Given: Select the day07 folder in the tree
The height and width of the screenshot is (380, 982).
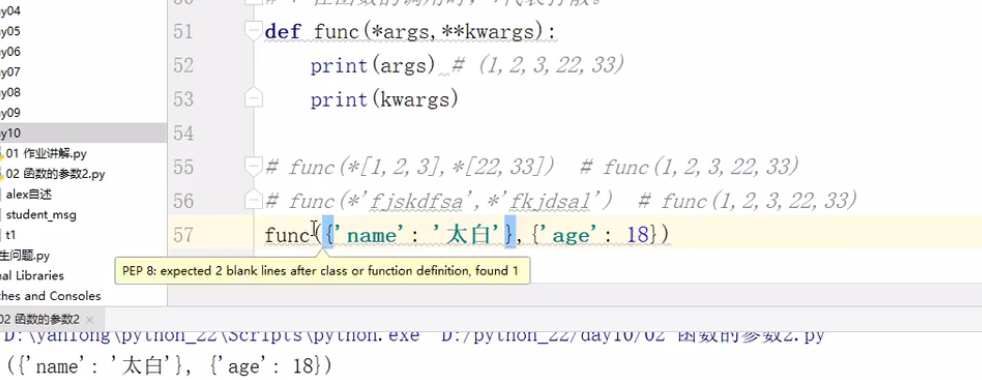Looking at the screenshot, I should 11,72.
